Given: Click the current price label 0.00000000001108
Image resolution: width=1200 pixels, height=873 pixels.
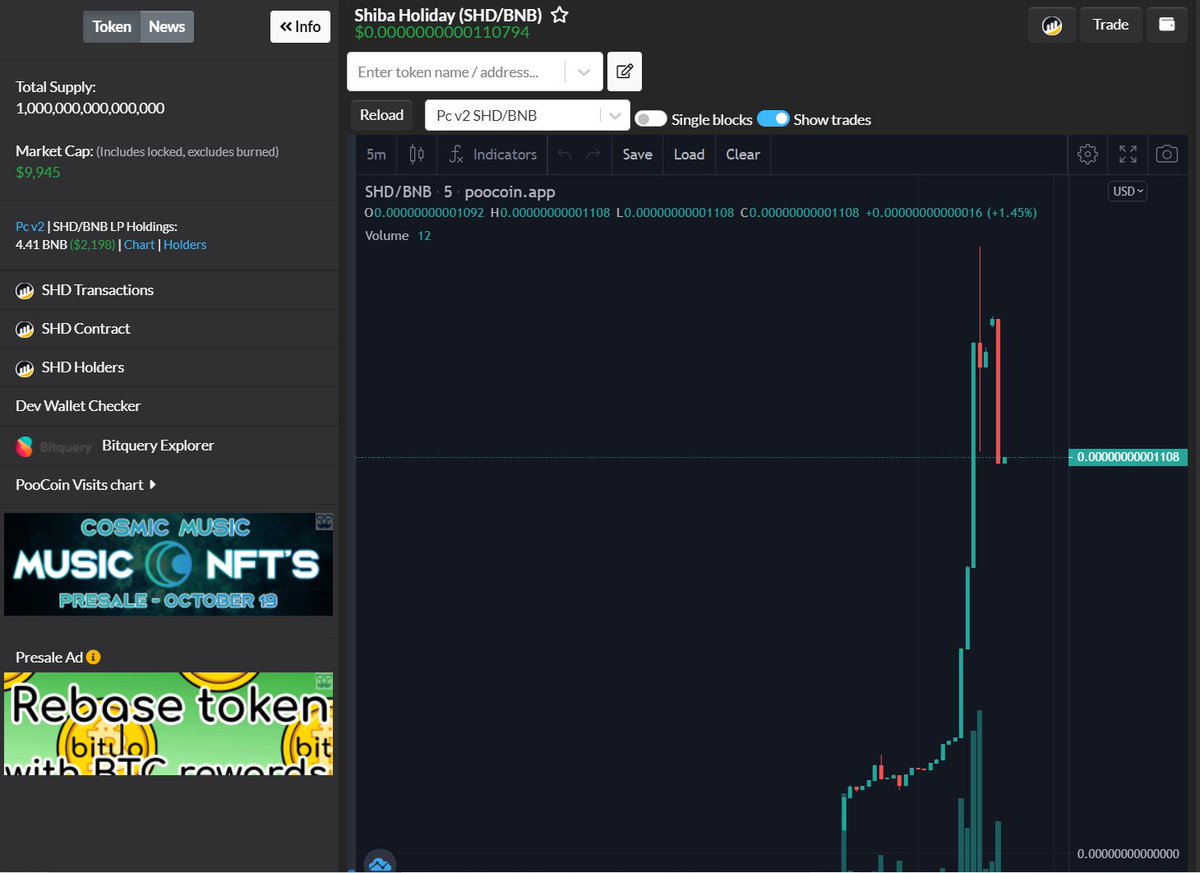Looking at the screenshot, I should click(x=1127, y=457).
